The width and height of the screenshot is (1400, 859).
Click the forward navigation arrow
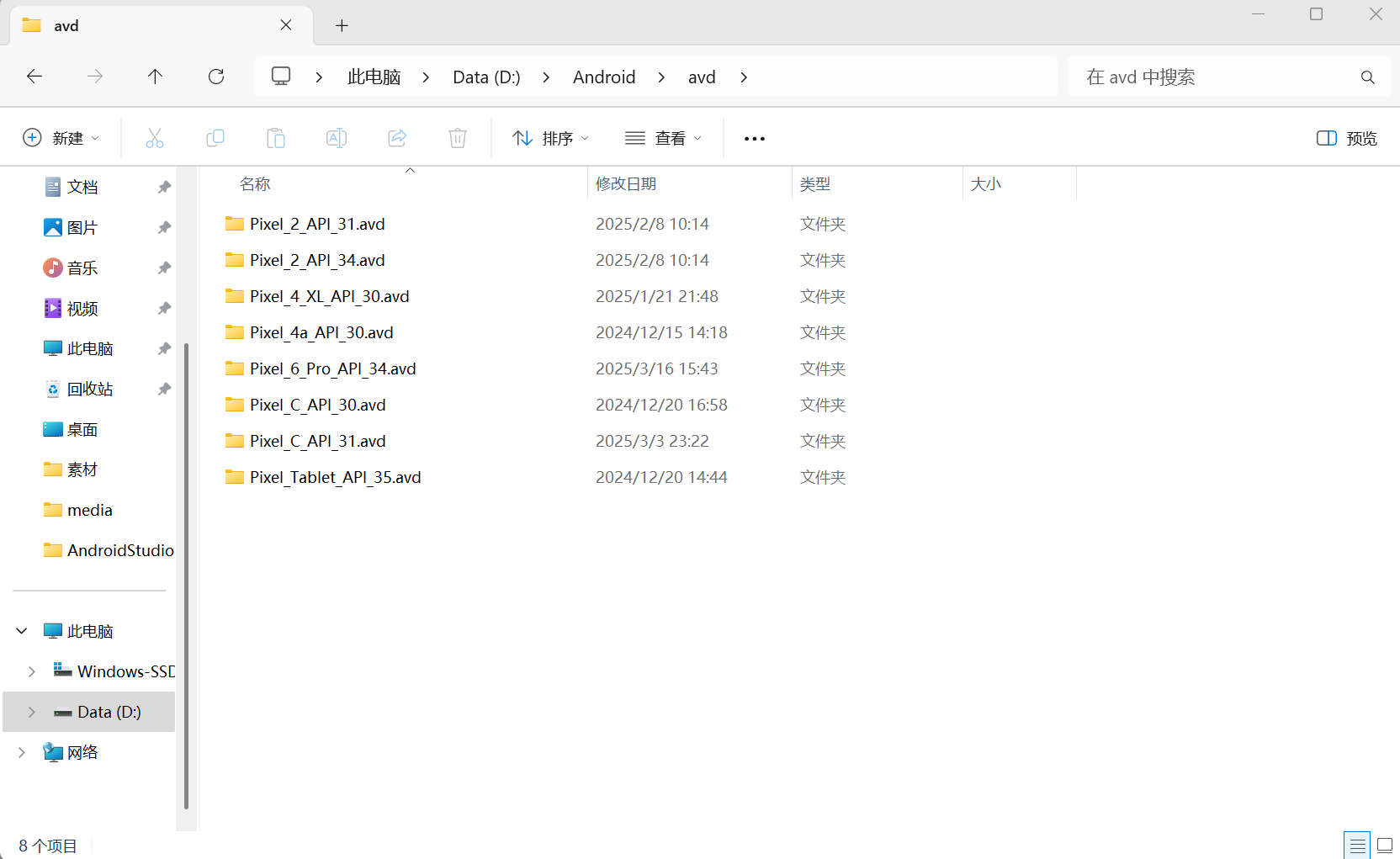[x=95, y=77]
